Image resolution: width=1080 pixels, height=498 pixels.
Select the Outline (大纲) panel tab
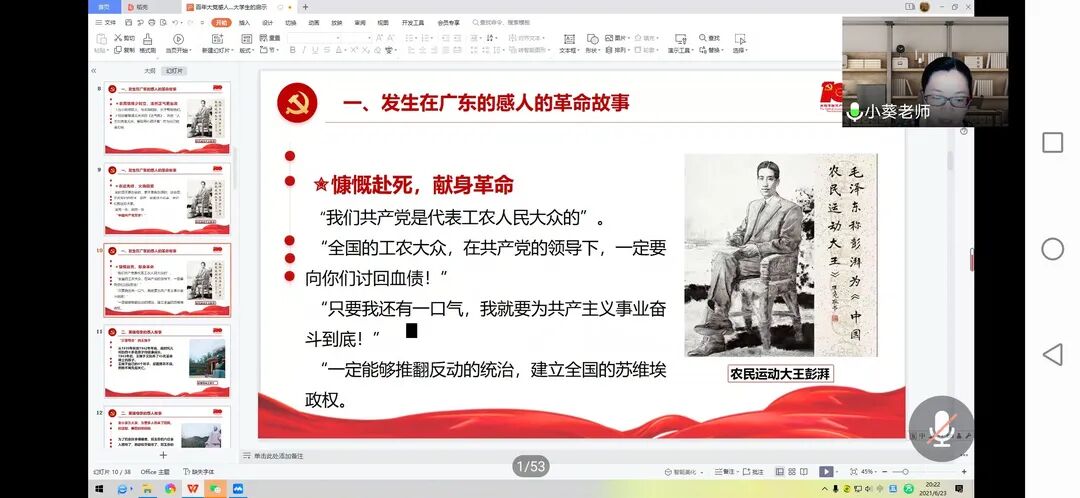tap(149, 71)
